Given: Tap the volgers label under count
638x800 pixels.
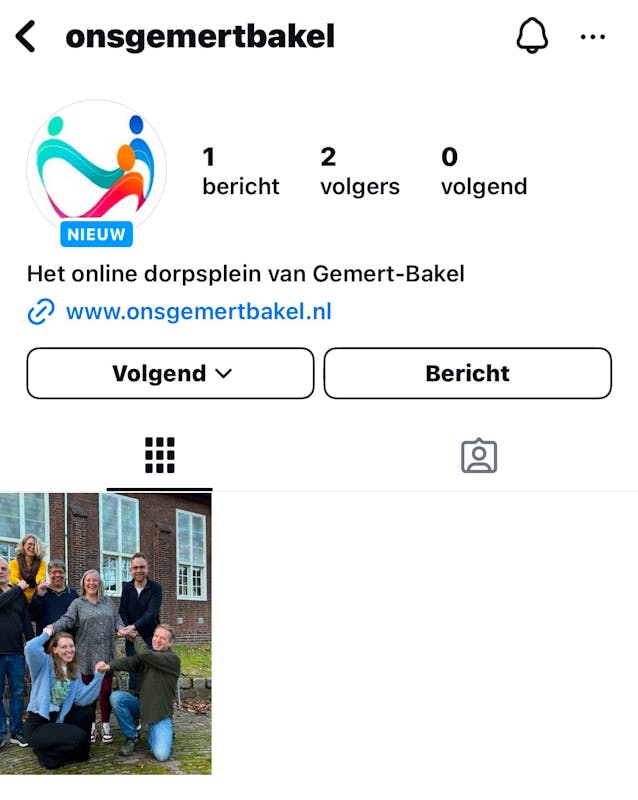Looking at the screenshot, I should click(360, 187).
